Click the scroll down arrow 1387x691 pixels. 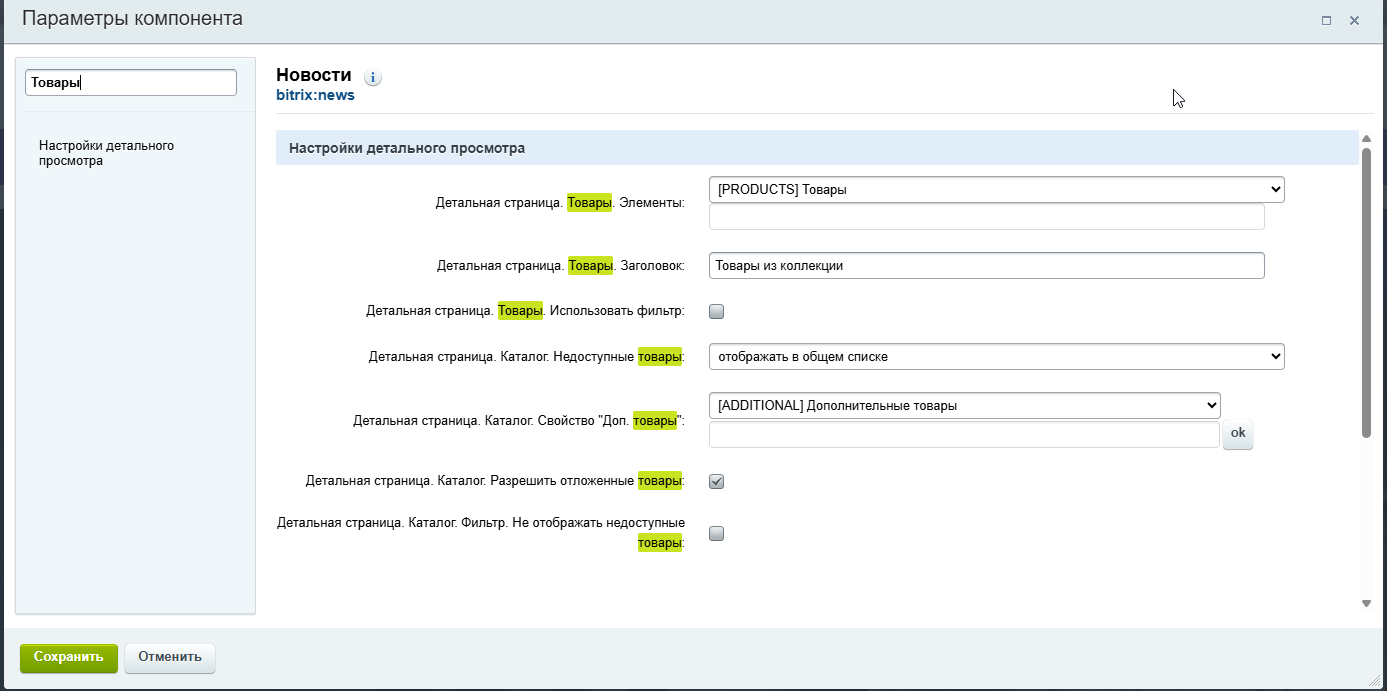click(1366, 603)
